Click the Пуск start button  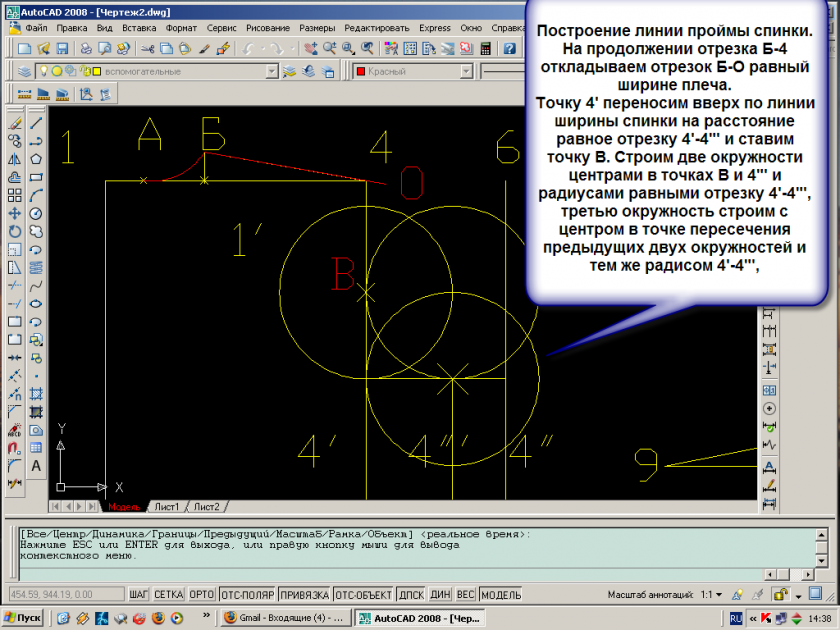click(22, 618)
